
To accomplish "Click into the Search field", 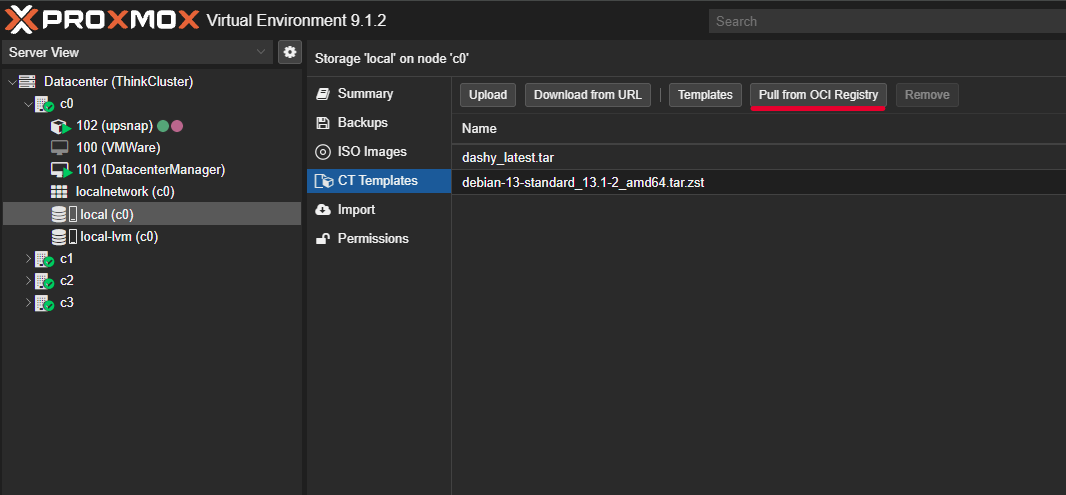I will [x=885, y=21].
